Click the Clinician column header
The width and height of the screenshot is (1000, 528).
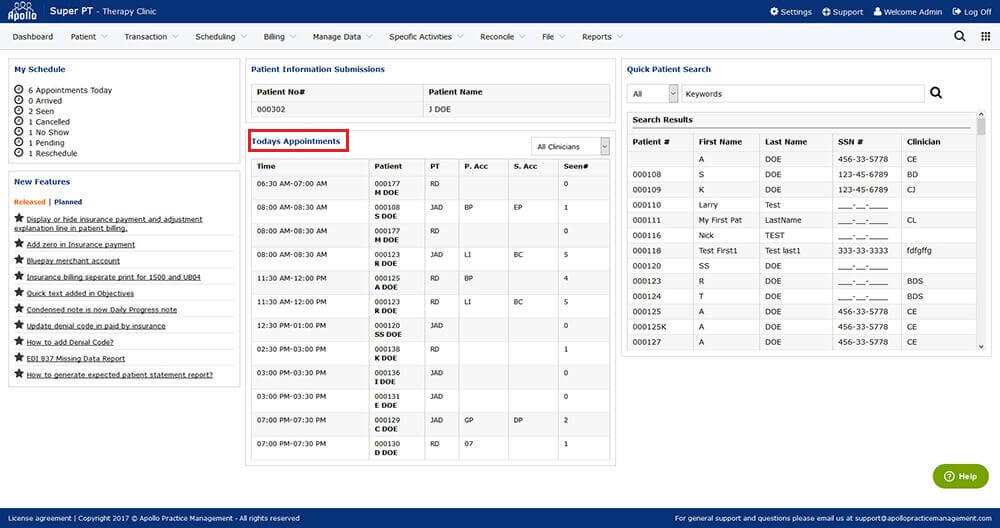pyautogui.click(x=923, y=142)
